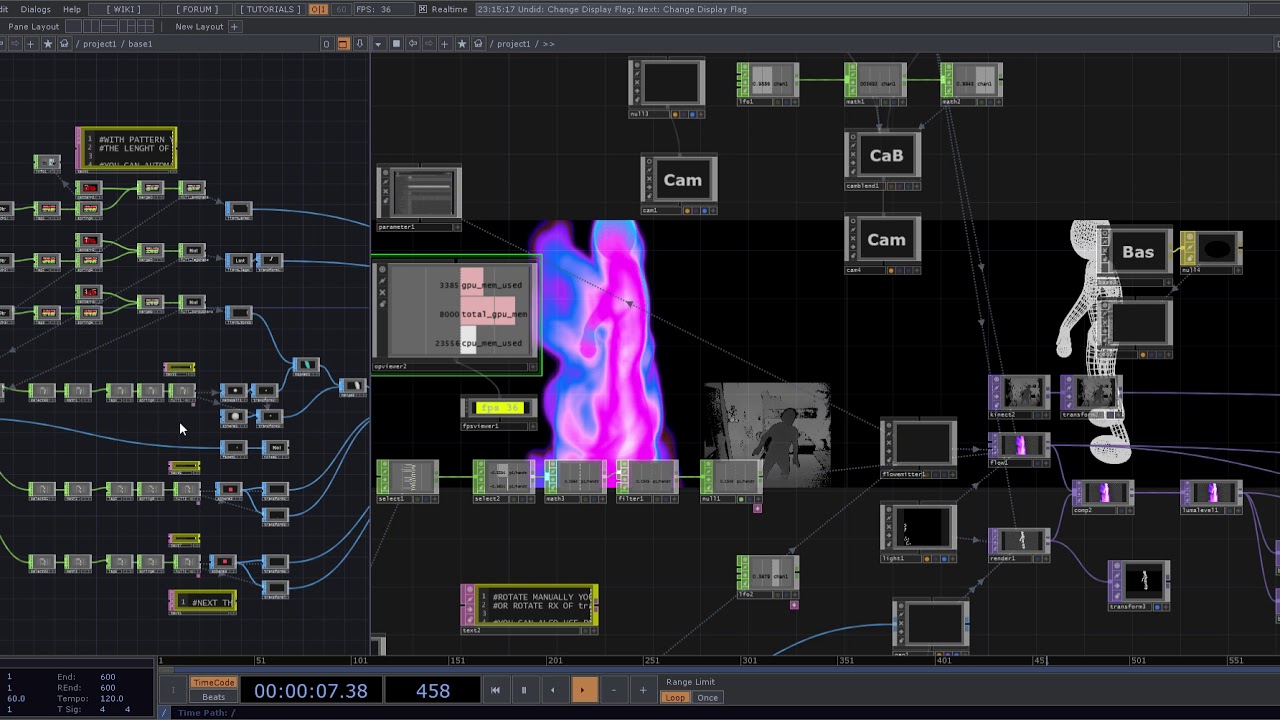Switch timeline display to Beats
Screen dimensions: 1280x720
(213, 697)
